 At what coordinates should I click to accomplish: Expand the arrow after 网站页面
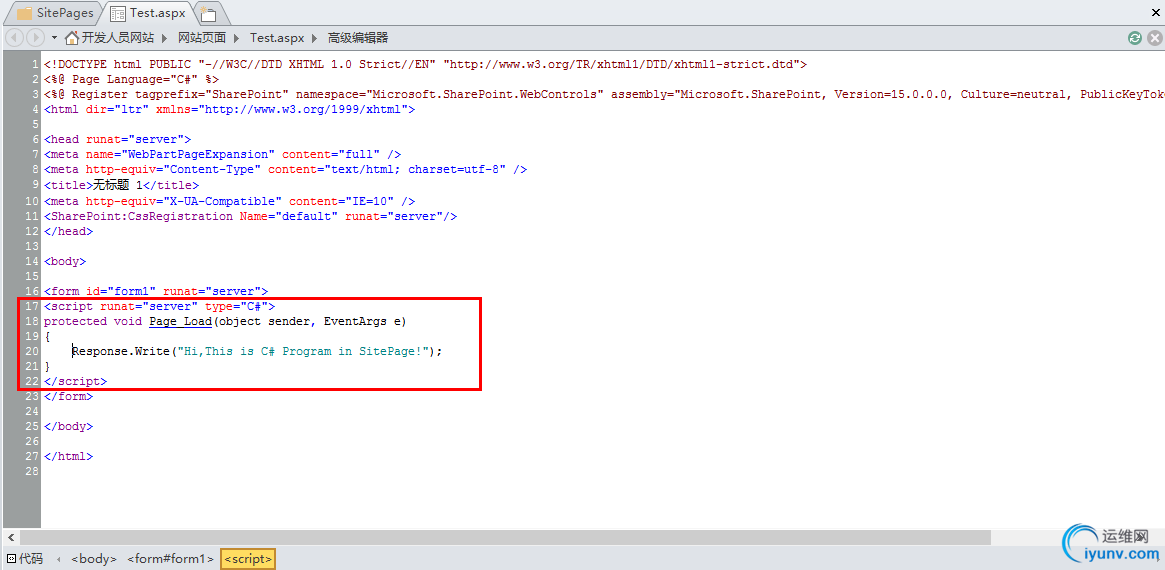pyautogui.click(x=237, y=38)
